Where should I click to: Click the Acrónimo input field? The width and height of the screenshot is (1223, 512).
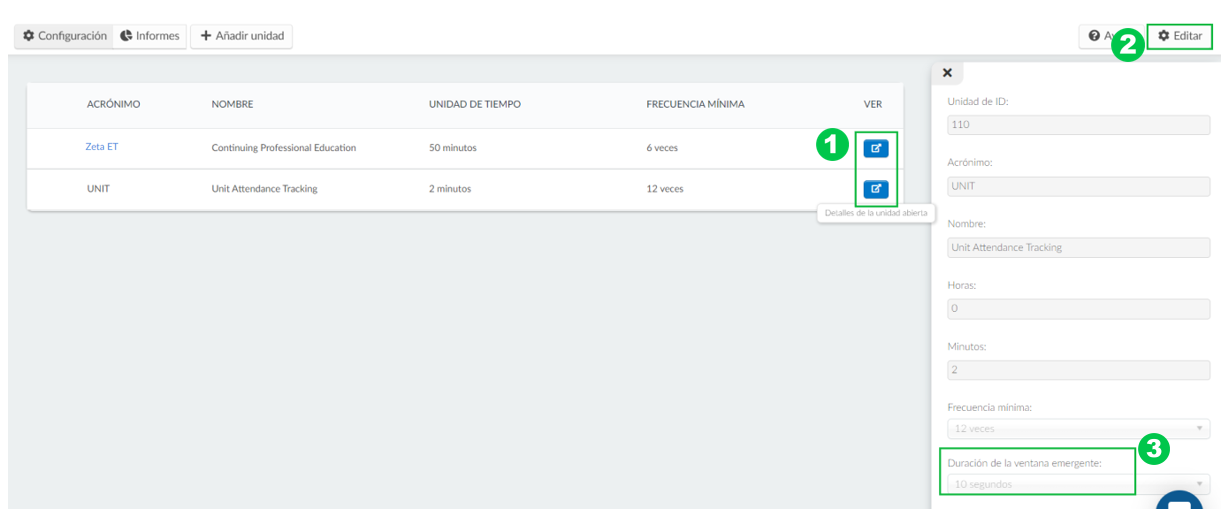(1078, 186)
